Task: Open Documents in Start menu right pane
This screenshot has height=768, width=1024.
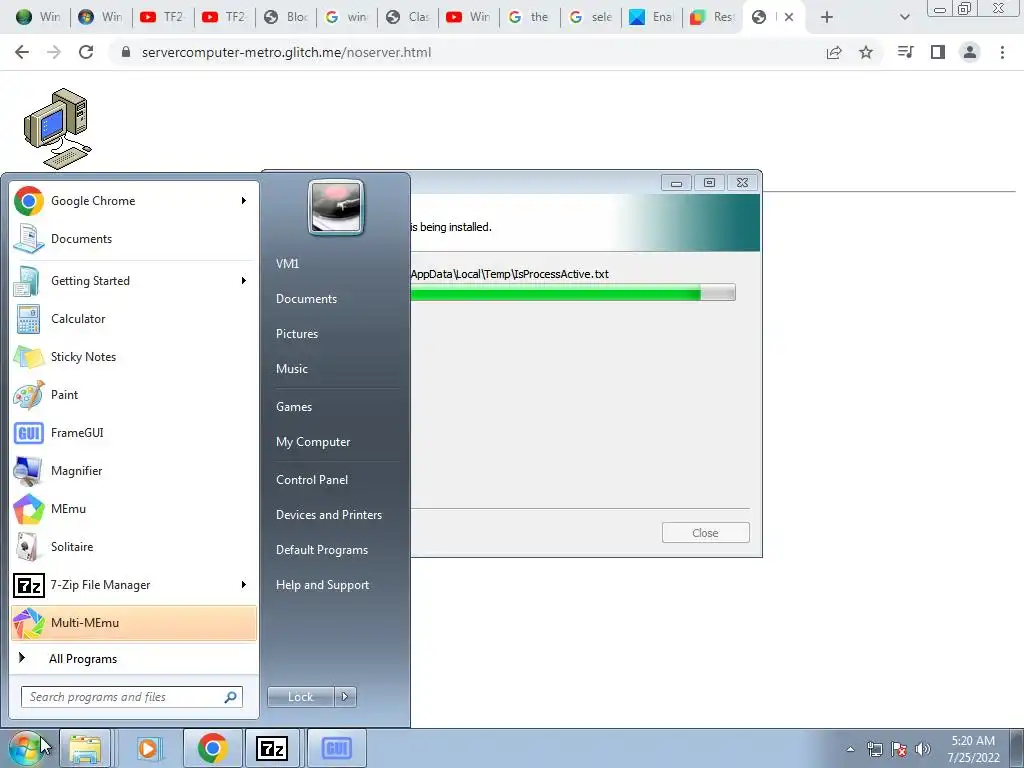Action: (x=306, y=298)
